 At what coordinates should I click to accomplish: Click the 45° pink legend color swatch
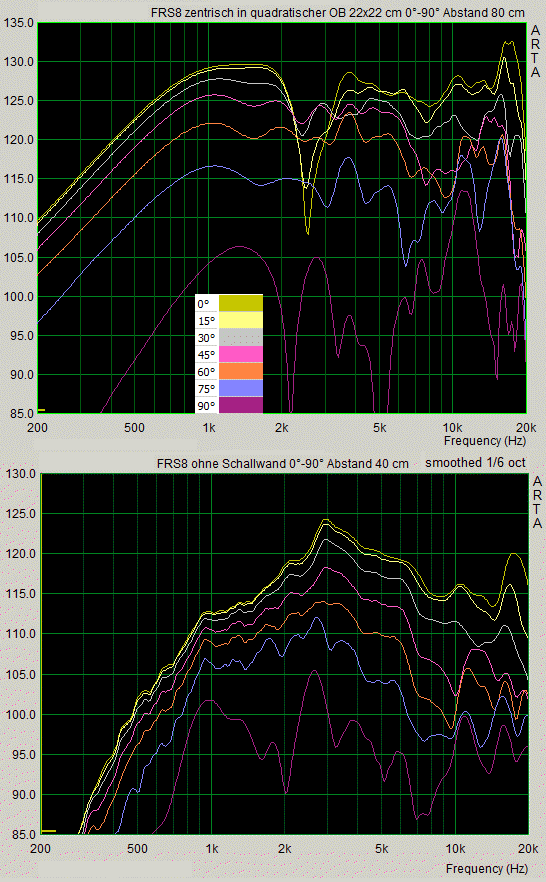tap(241, 354)
